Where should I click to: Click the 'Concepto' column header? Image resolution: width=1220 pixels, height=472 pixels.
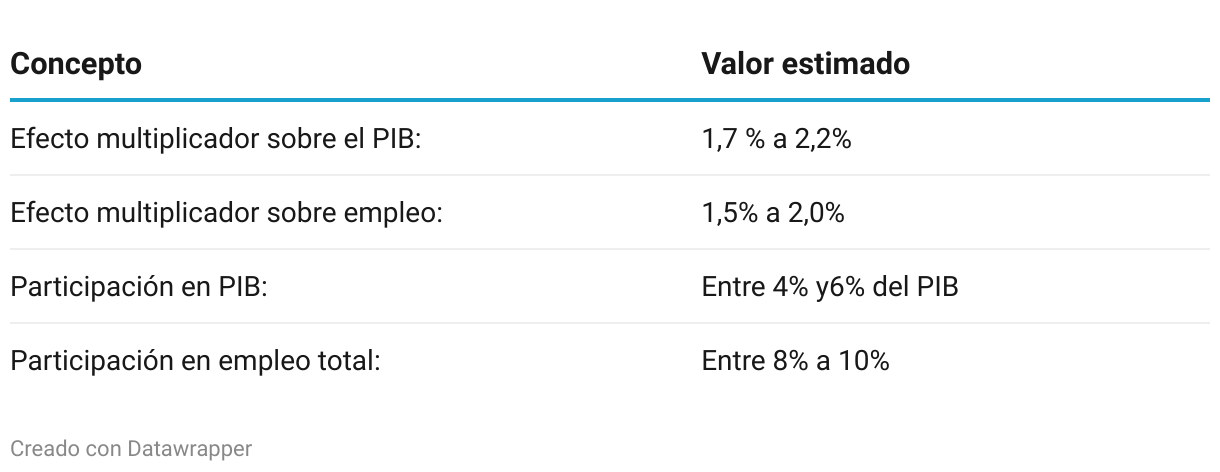pyautogui.click(x=76, y=65)
